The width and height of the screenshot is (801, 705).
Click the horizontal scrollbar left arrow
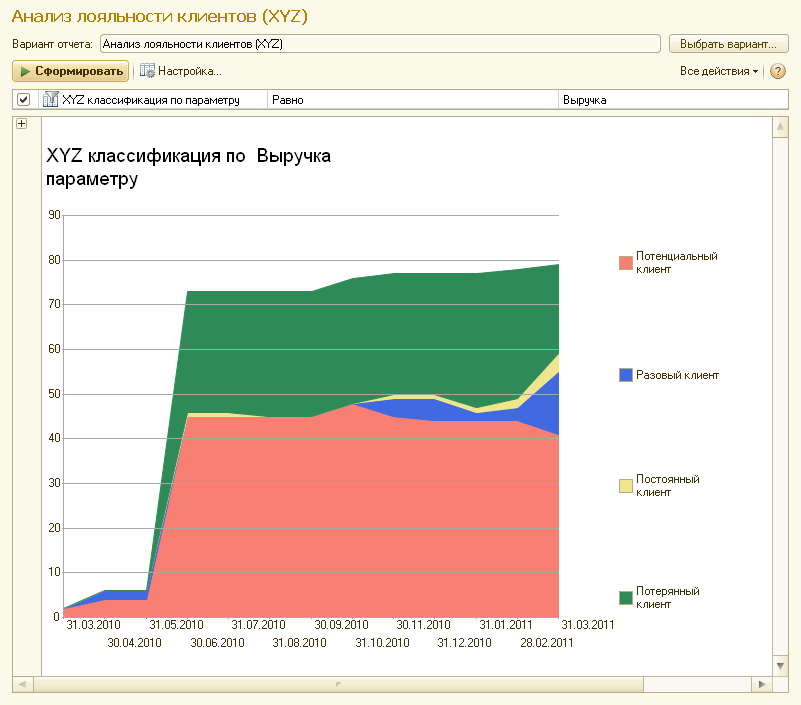point(22,684)
